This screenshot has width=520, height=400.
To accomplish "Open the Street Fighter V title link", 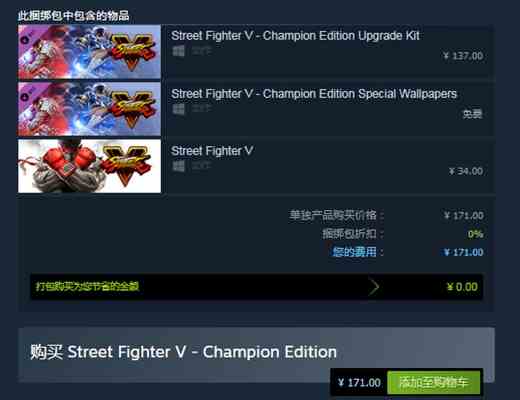I will [212, 151].
